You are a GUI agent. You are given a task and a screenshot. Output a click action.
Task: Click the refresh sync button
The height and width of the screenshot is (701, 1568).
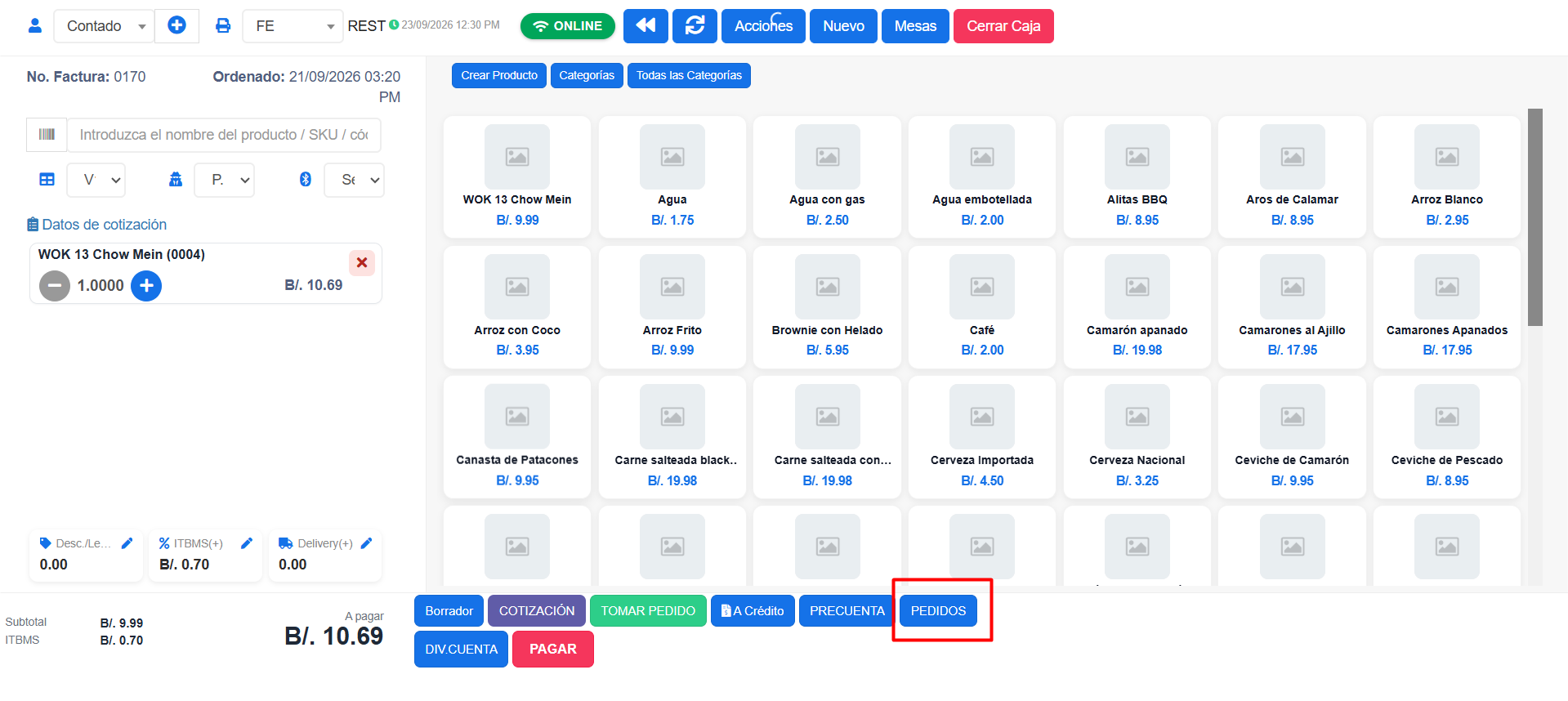[695, 25]
